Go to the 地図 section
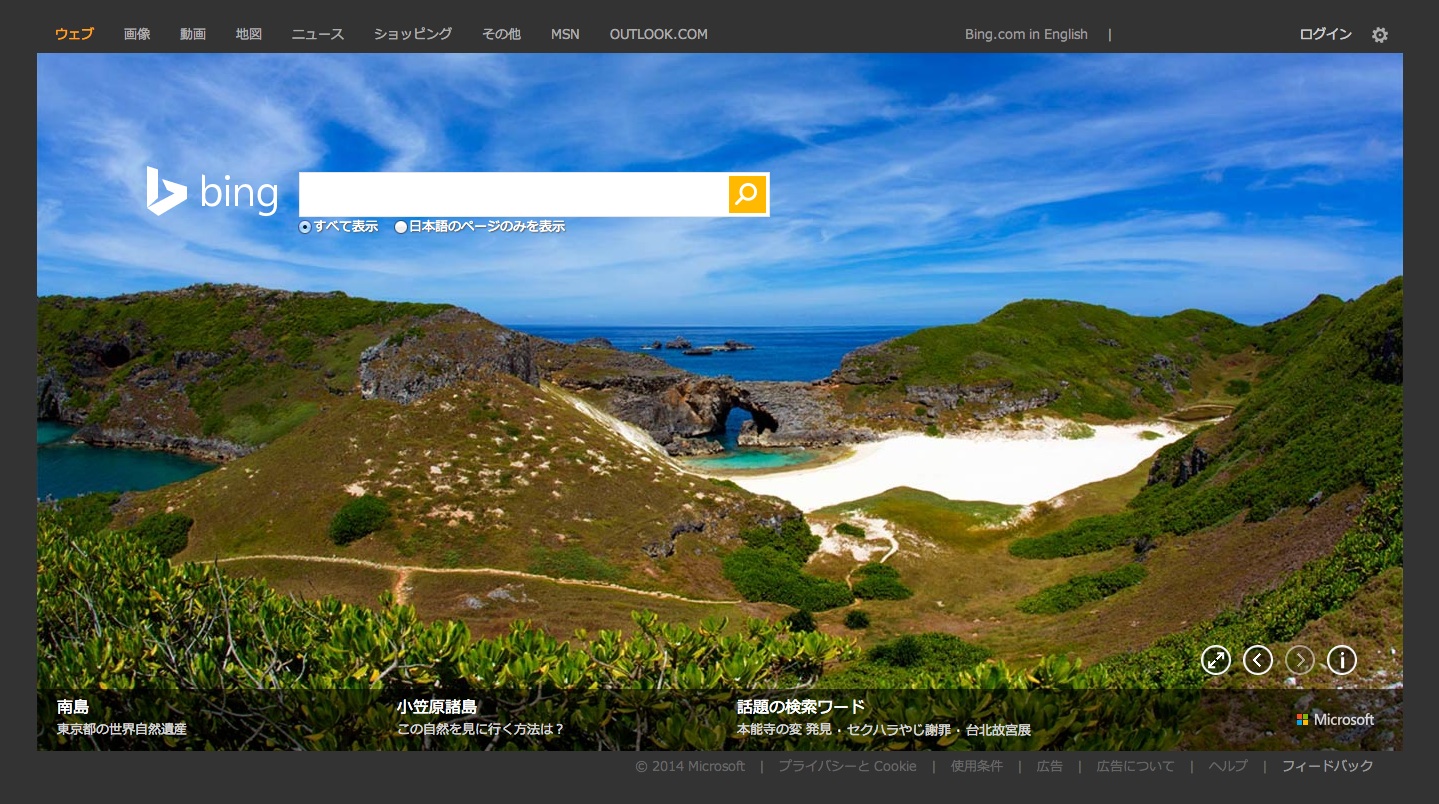The image size is (1439, 804). (249, 34)
